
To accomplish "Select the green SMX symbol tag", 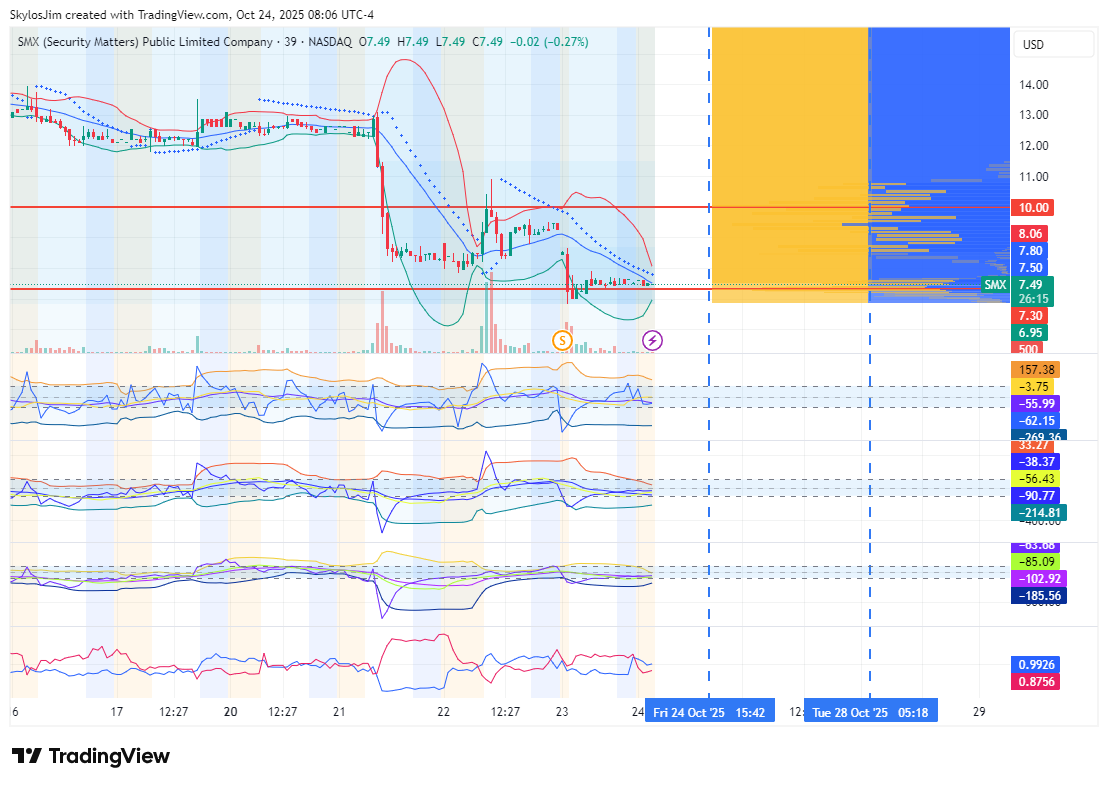I will tap(995, 285).
